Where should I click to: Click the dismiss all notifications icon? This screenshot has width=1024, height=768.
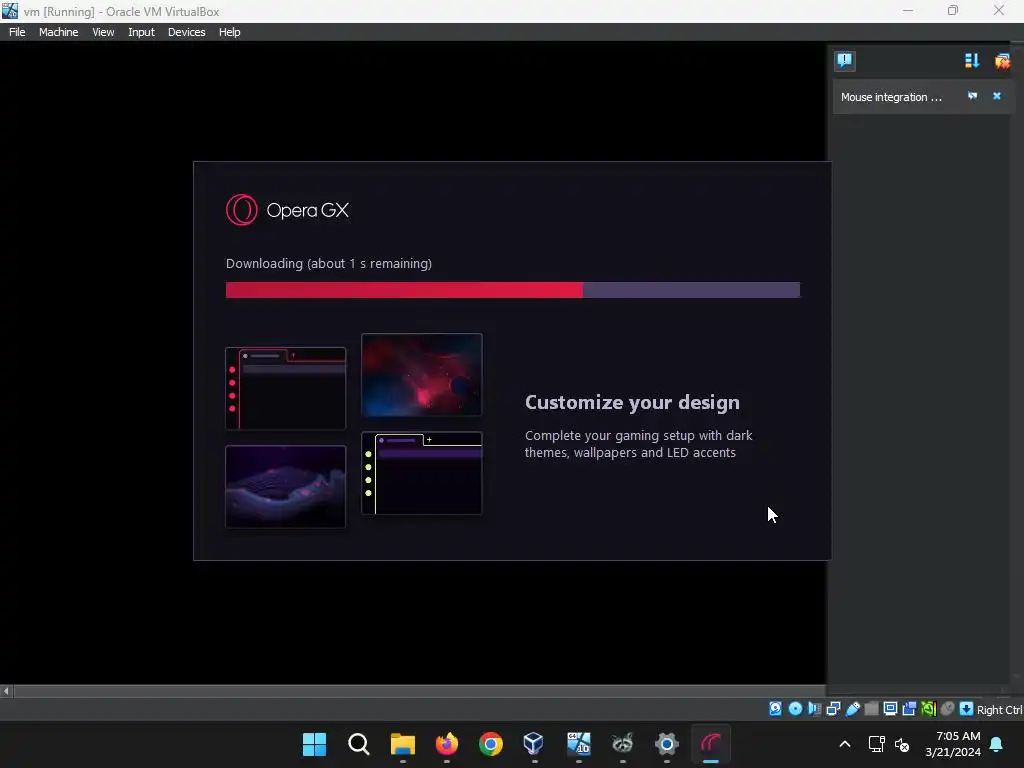coord(1002,61)
